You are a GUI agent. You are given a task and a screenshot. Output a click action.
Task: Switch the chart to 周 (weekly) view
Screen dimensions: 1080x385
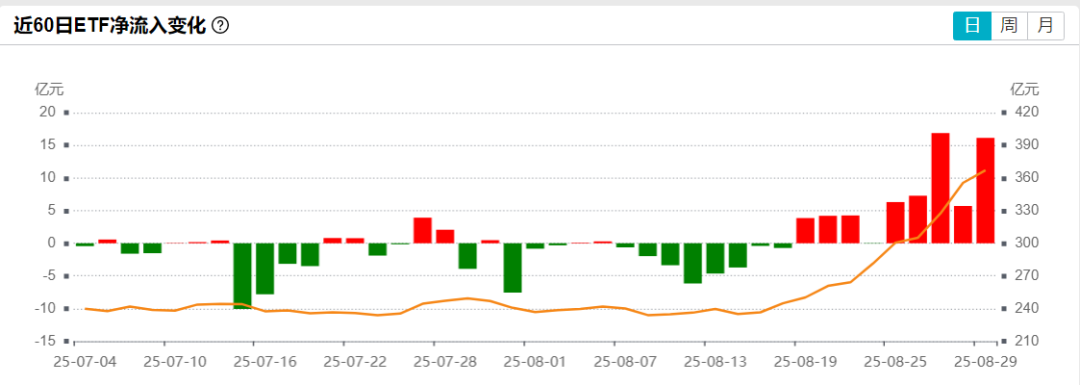(1008, 26)
